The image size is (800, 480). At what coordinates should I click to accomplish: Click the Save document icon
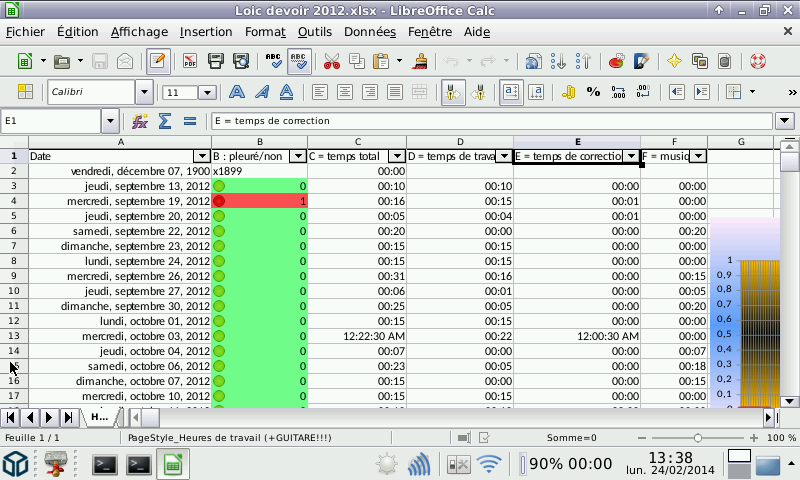pyautogui.click(x=100, y=62)
